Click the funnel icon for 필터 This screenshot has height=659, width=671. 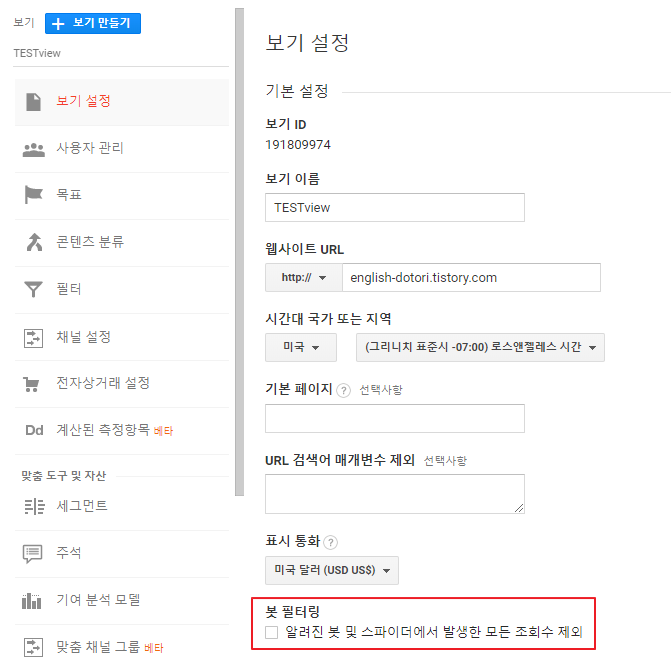click(x=33, y=289)
